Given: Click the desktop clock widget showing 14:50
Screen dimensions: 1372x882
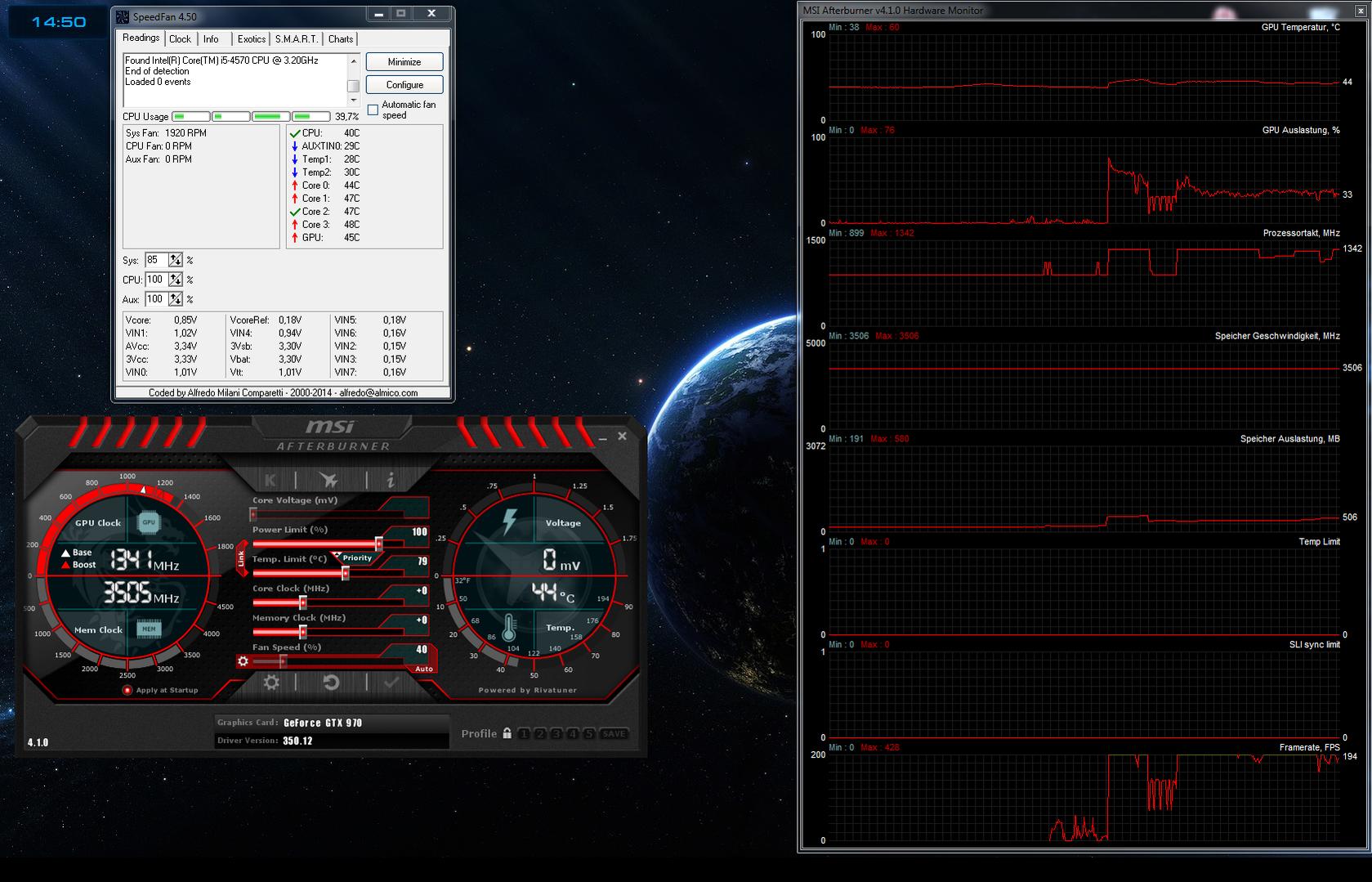Looking at the screenshot, I should click(x=59, y=22).
